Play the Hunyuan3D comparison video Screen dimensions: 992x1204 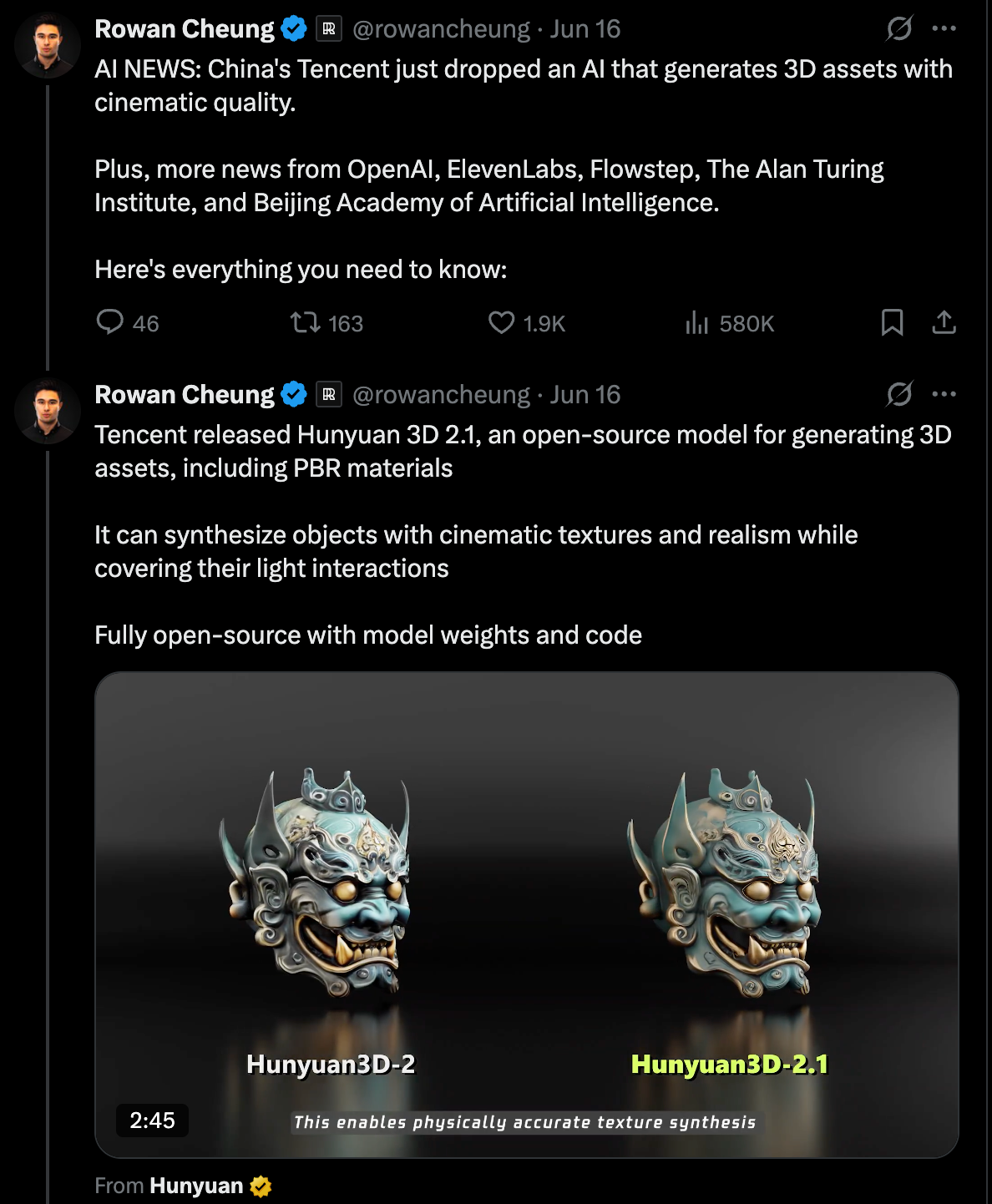pyautogui.click(x=527, y=914)
